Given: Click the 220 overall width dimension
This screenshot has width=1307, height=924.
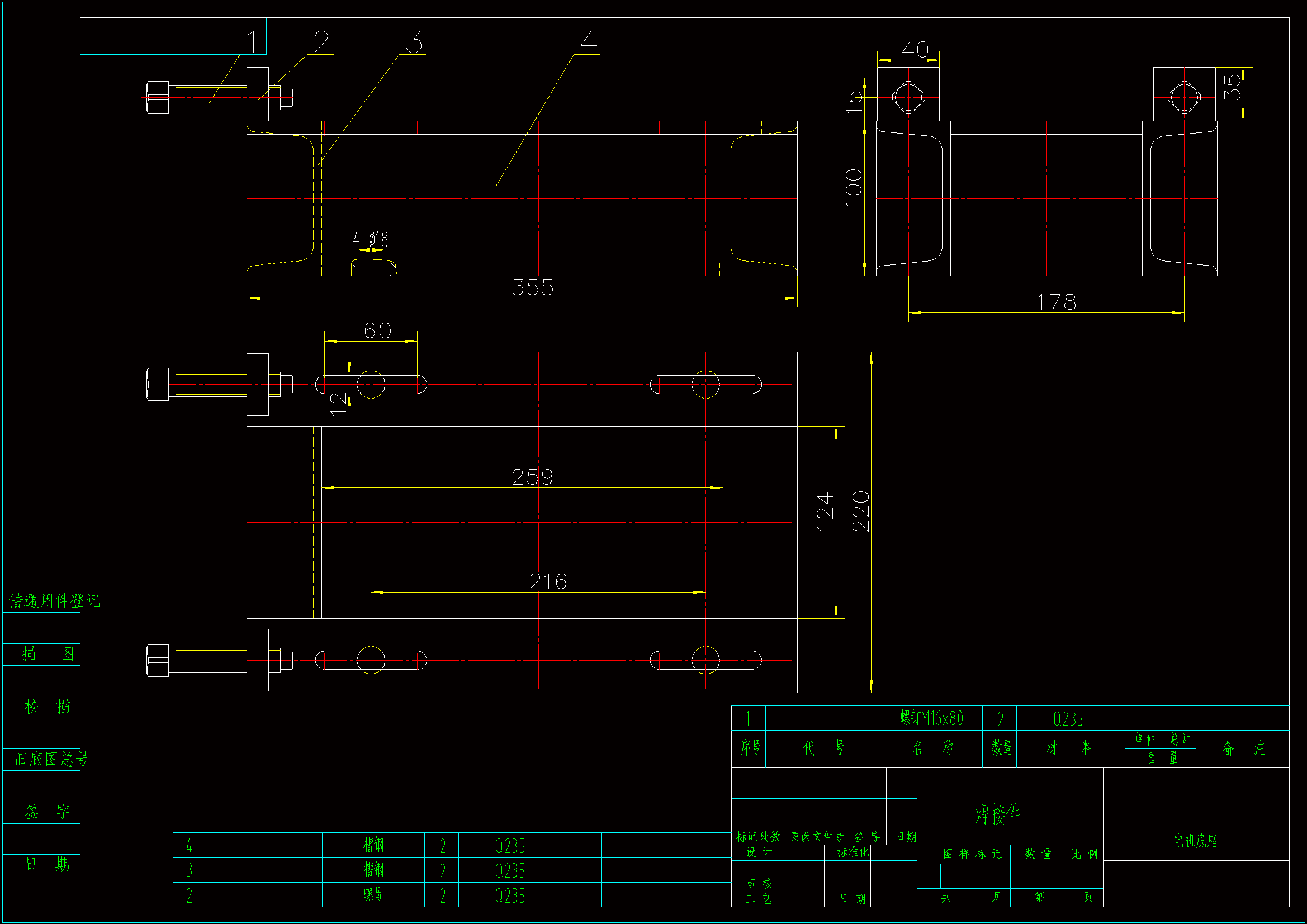Looking at the screenshot, I should [x=861, y=511].
